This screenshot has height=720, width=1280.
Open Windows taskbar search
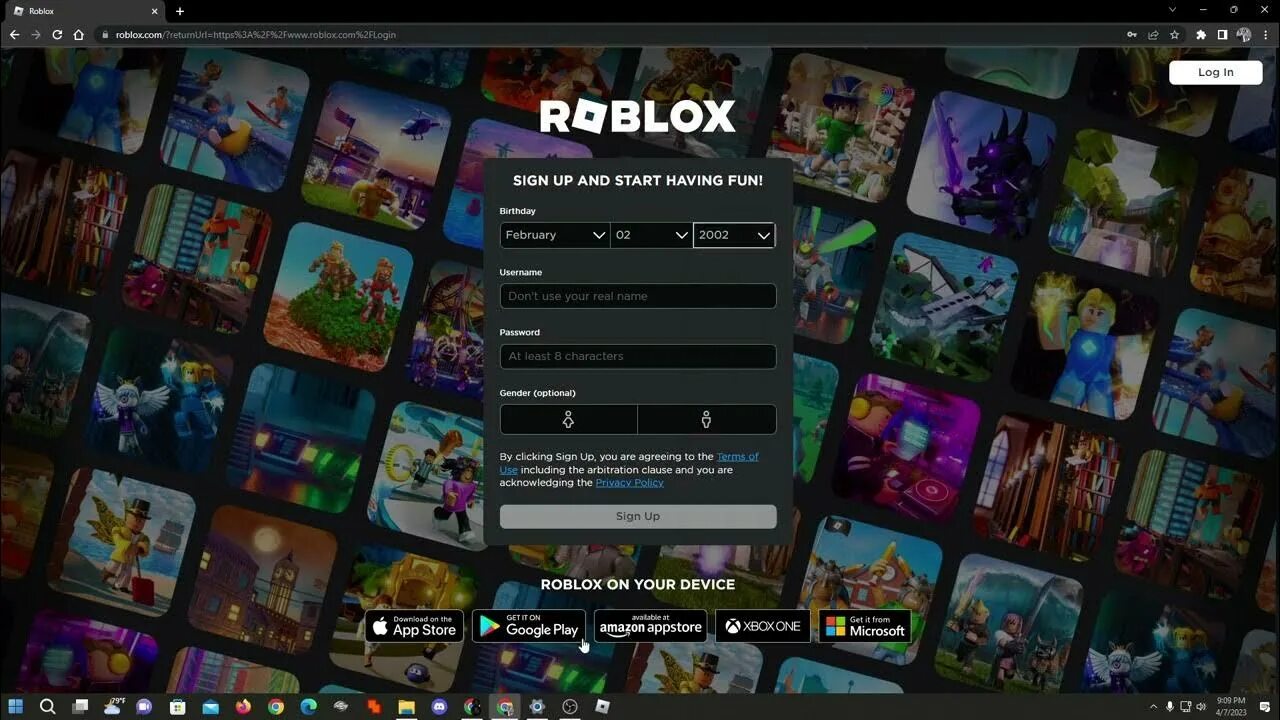(x=47, y=707)
